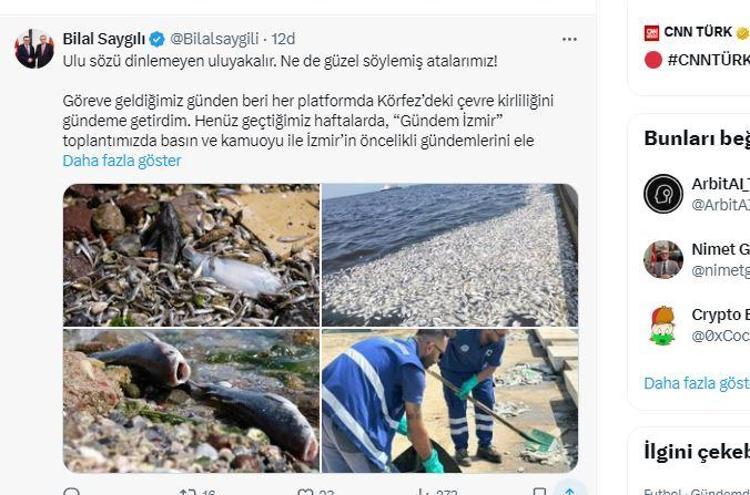This screenshot has height=495, width=750.
Task: Click the bookmark icon below the tweet
Action: click(540, 492)
